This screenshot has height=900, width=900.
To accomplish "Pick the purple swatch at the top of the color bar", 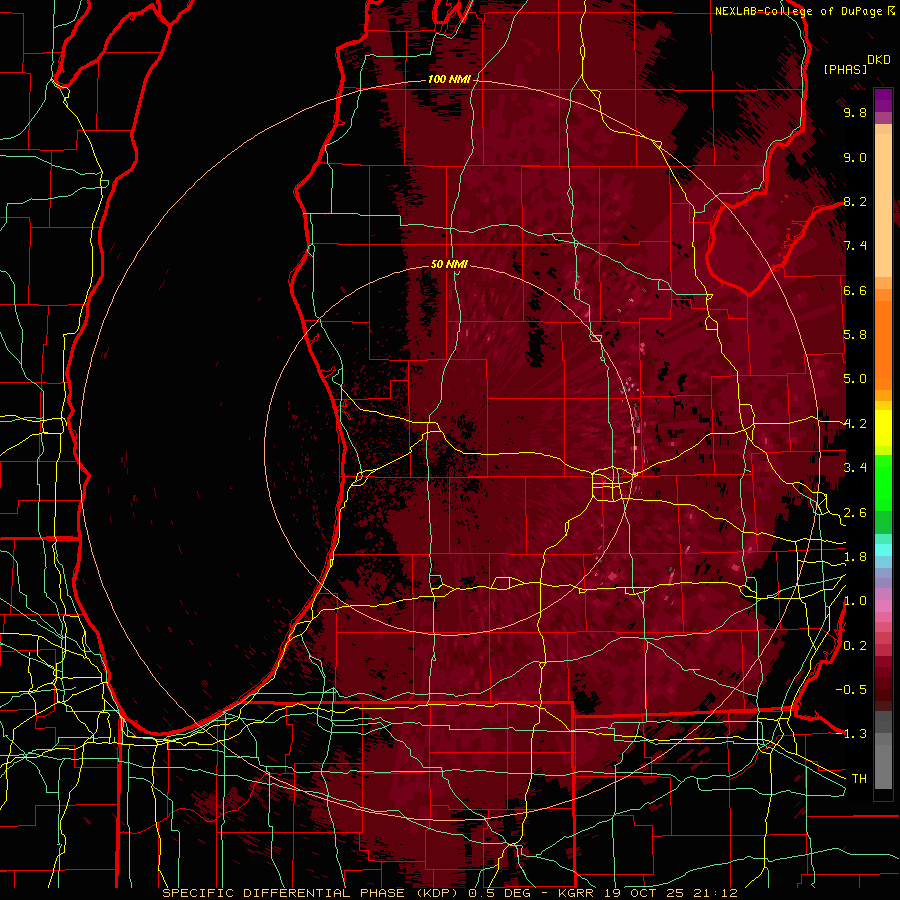I will [883, 100].
